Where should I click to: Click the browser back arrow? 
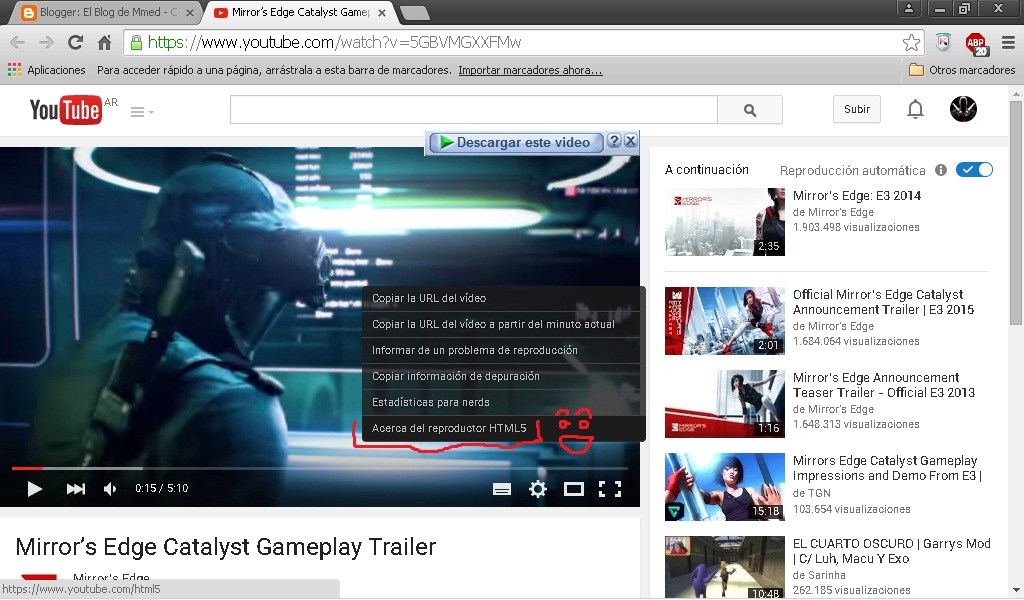point(18,42)
